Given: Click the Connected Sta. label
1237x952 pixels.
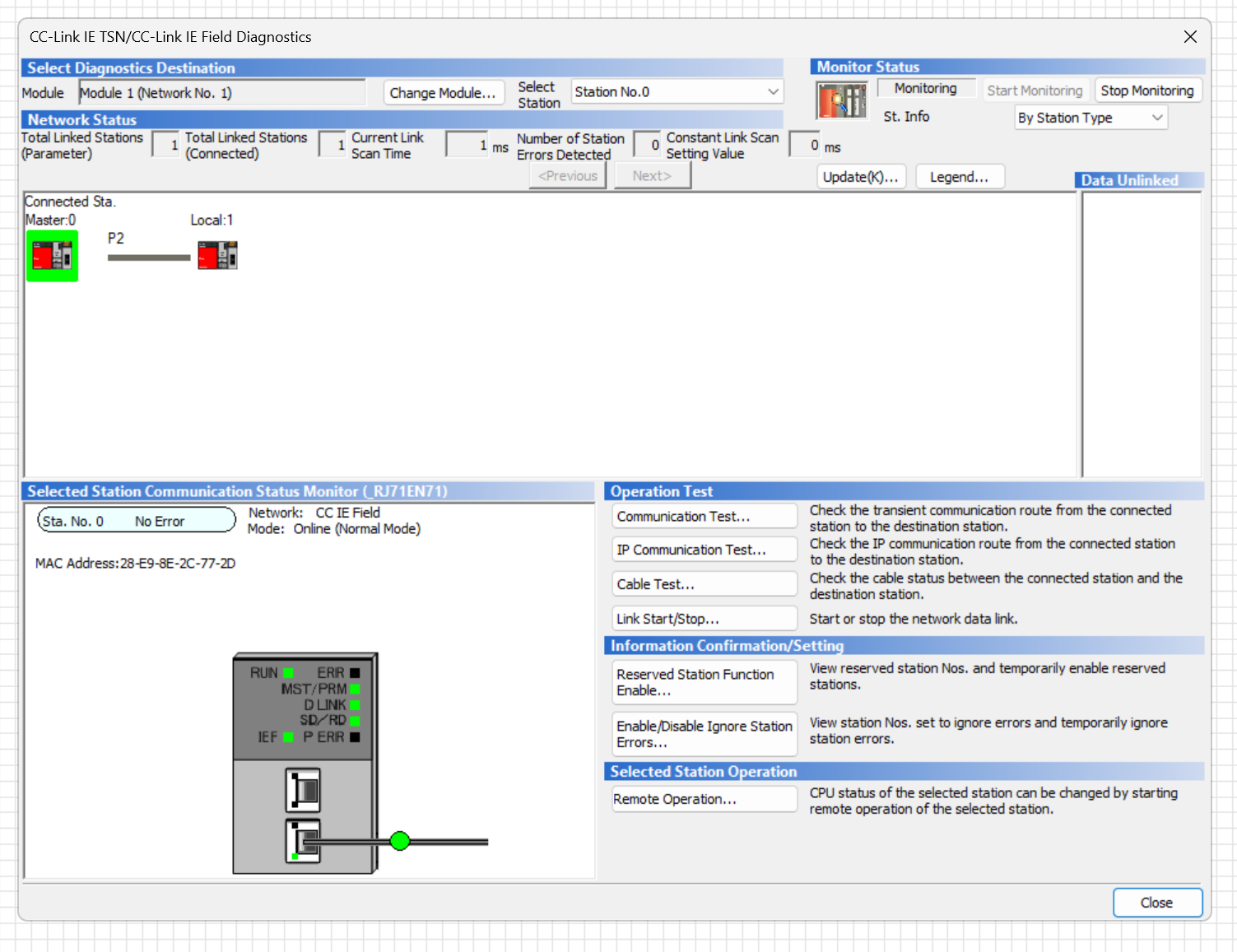Looking at the screenshot, I should (x=70, y=202).
